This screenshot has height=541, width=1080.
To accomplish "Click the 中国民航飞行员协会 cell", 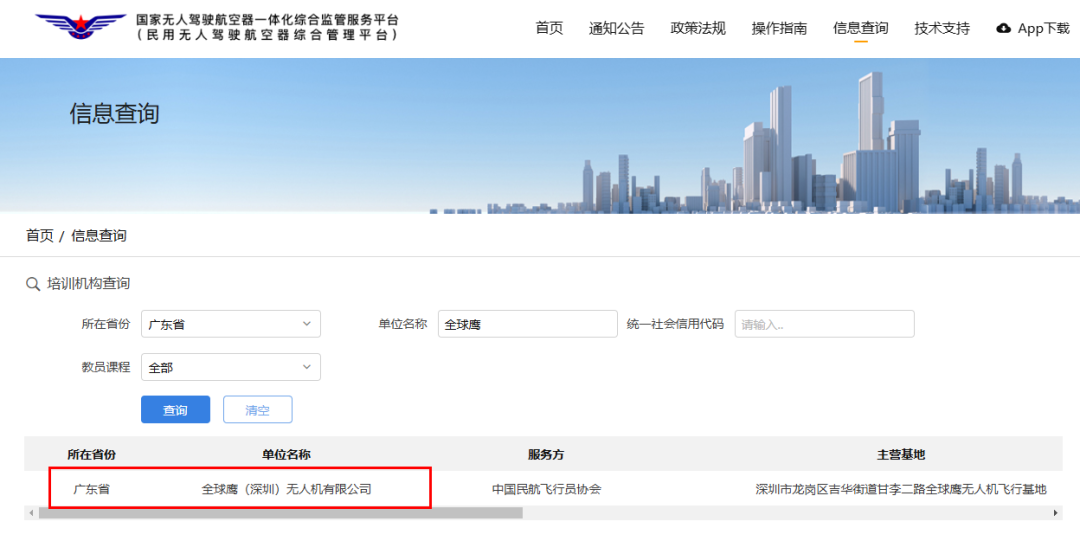I will click(x=546, y=489).
